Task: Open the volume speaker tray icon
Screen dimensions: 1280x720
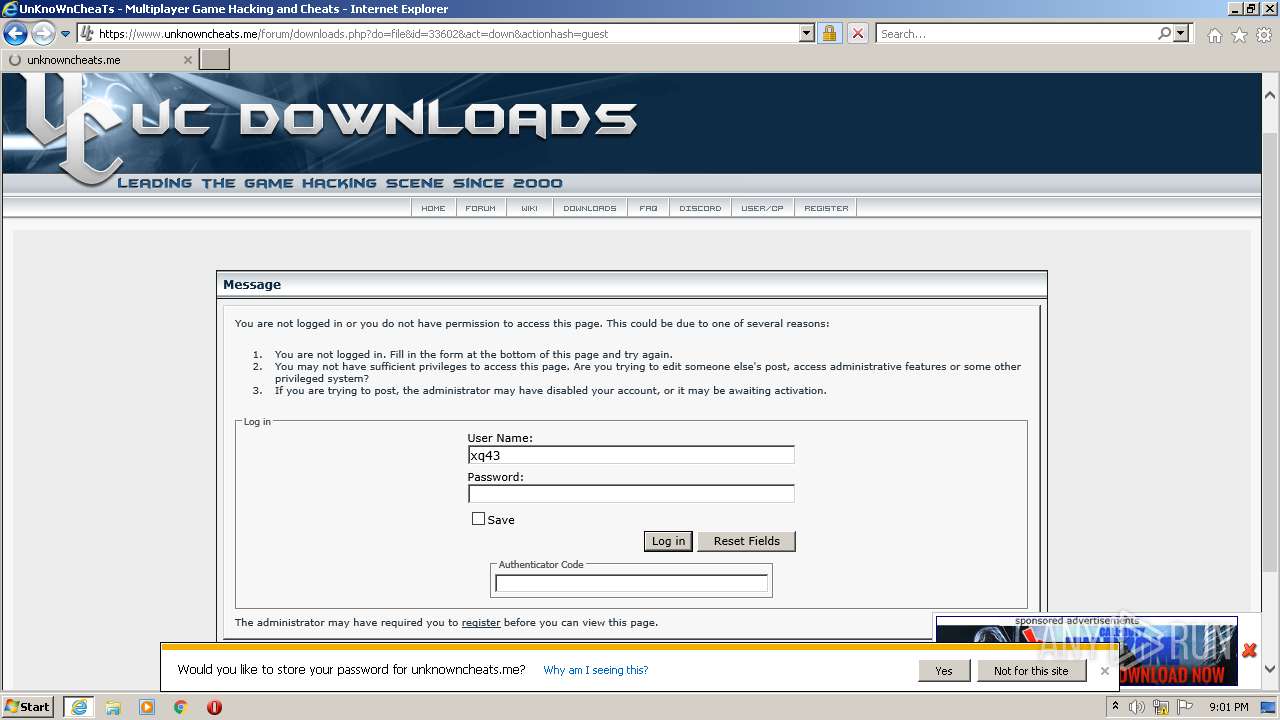Action: click(1137, 707)
